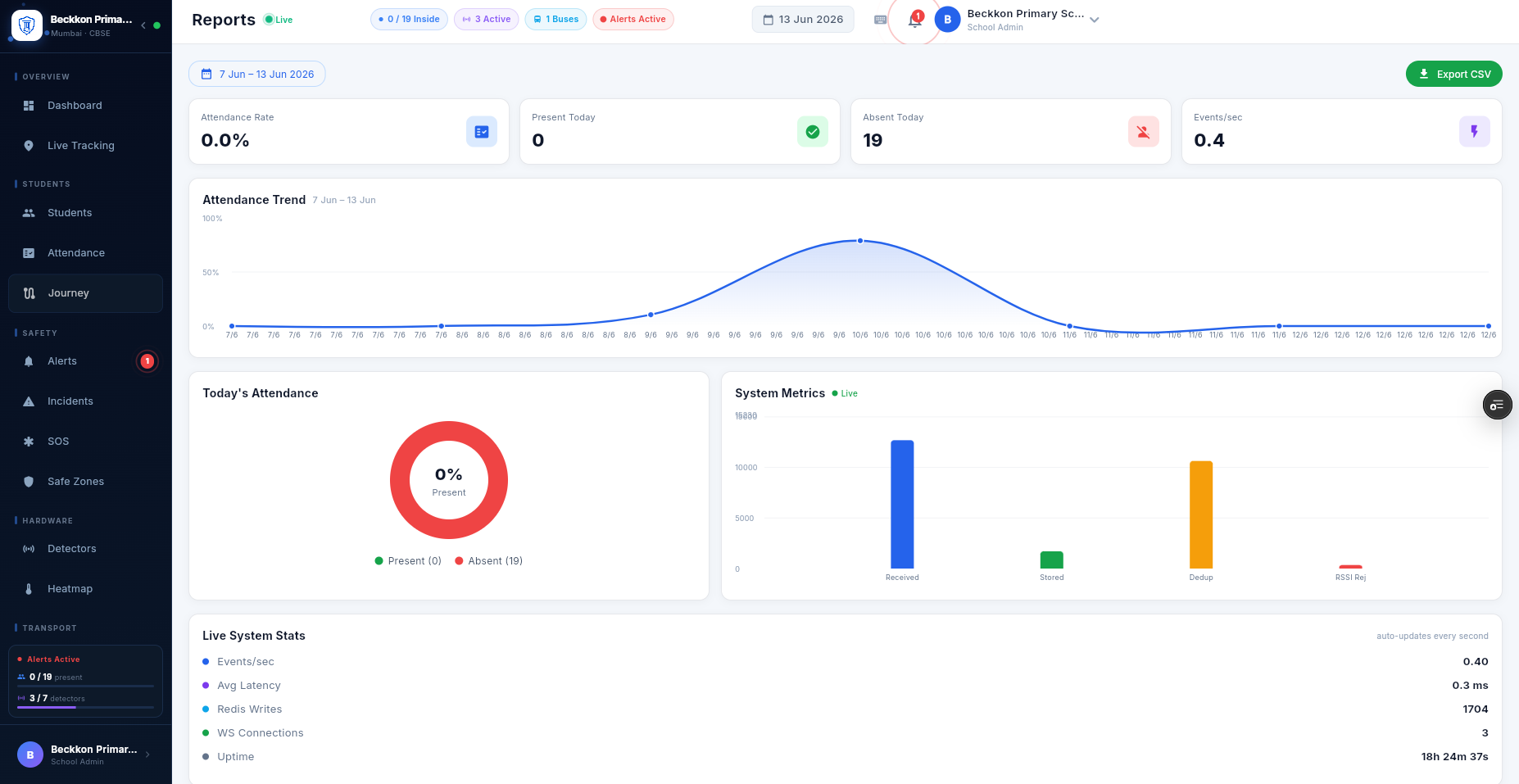The image size is (1519, 784).
Task: Click the sidebar 3 / 7 detectors progress bar
Action: (85, 707)
